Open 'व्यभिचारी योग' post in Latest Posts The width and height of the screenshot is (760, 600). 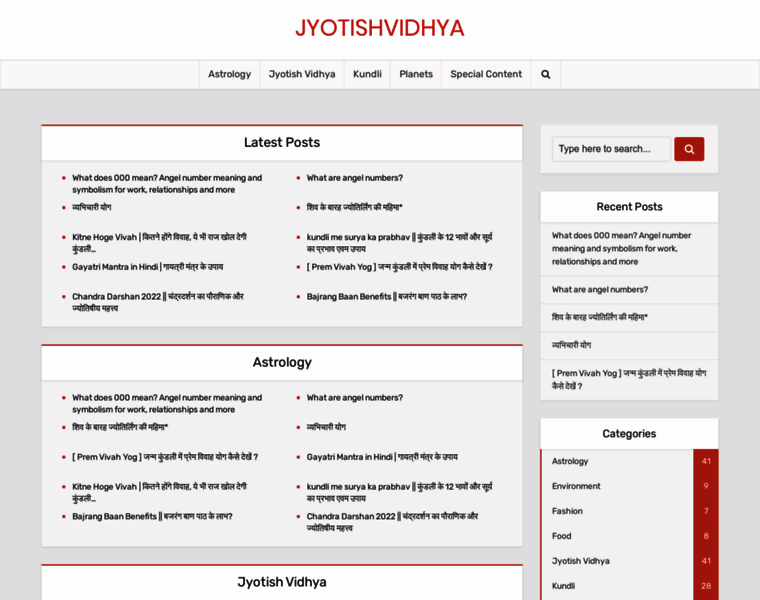point(92,207)
